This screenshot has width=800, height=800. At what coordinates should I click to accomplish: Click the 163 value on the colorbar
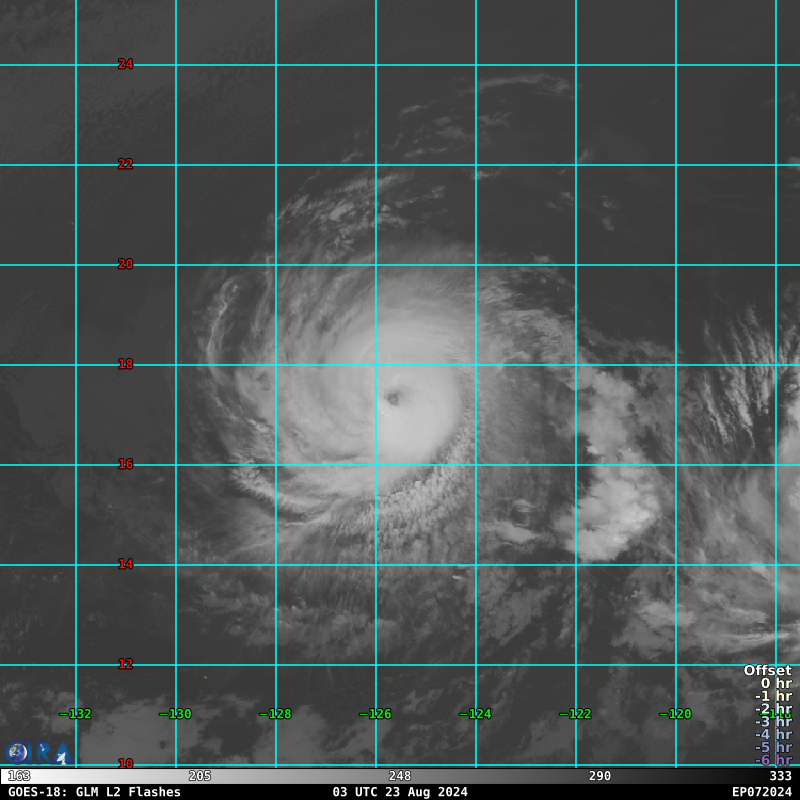point(19,776)
